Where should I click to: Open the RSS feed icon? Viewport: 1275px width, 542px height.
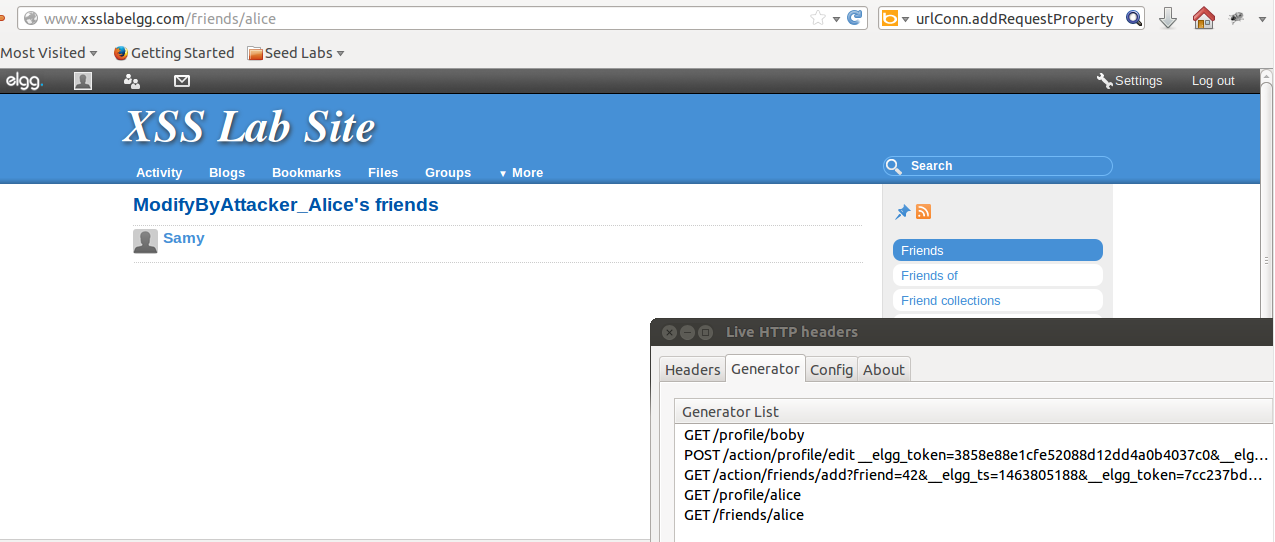coord(924,212)
